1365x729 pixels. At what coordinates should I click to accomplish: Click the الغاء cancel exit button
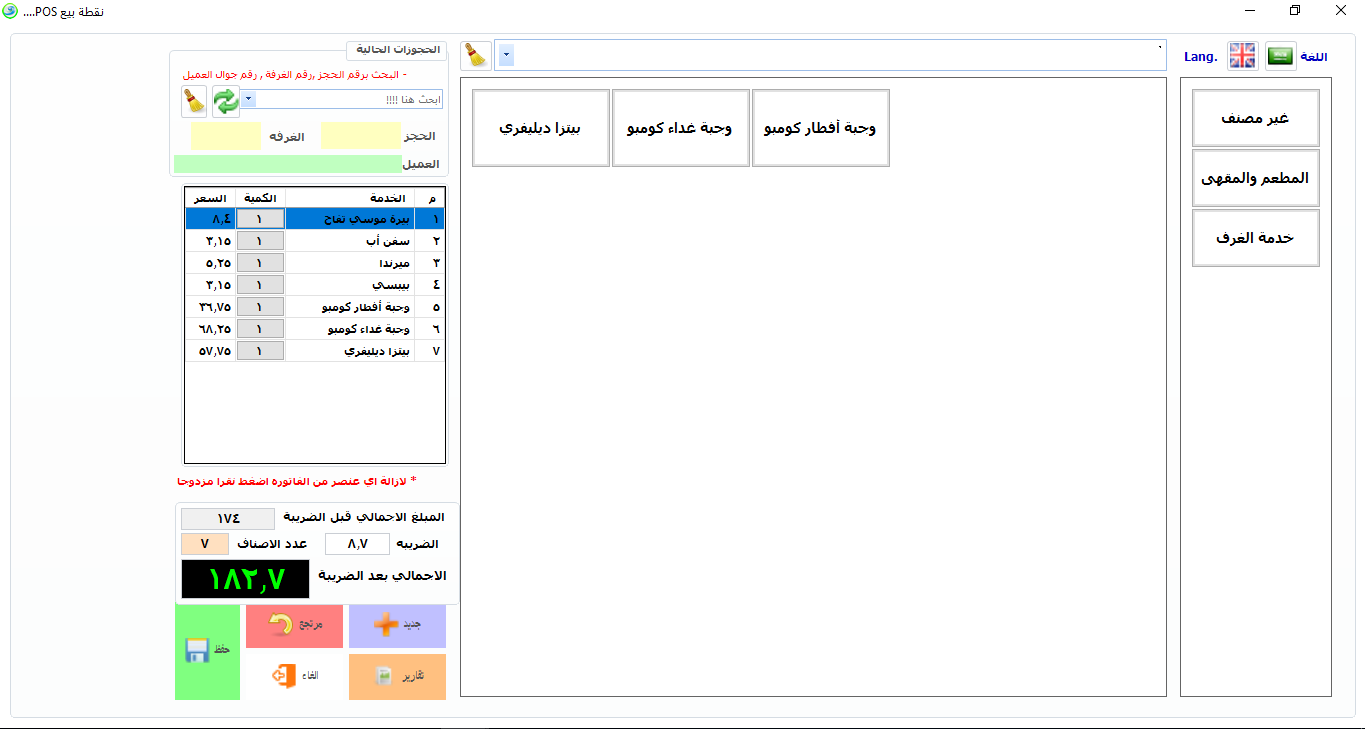(295, 676)
